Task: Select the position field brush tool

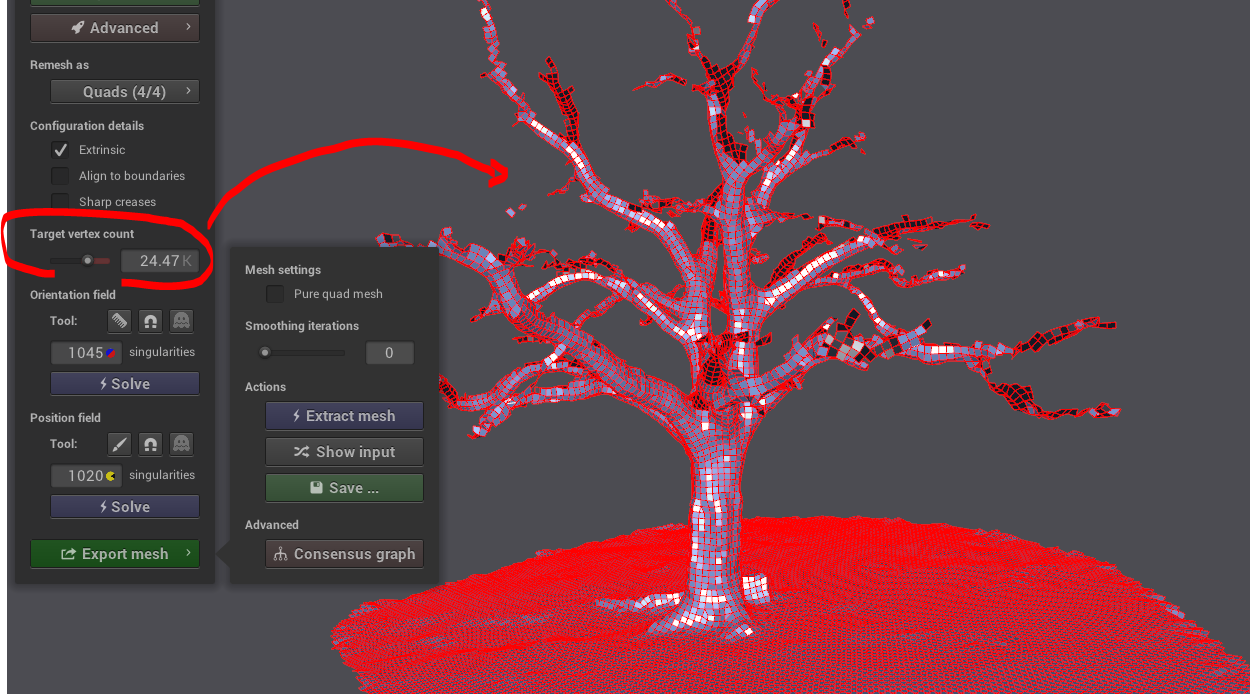Action: (119, 444)
